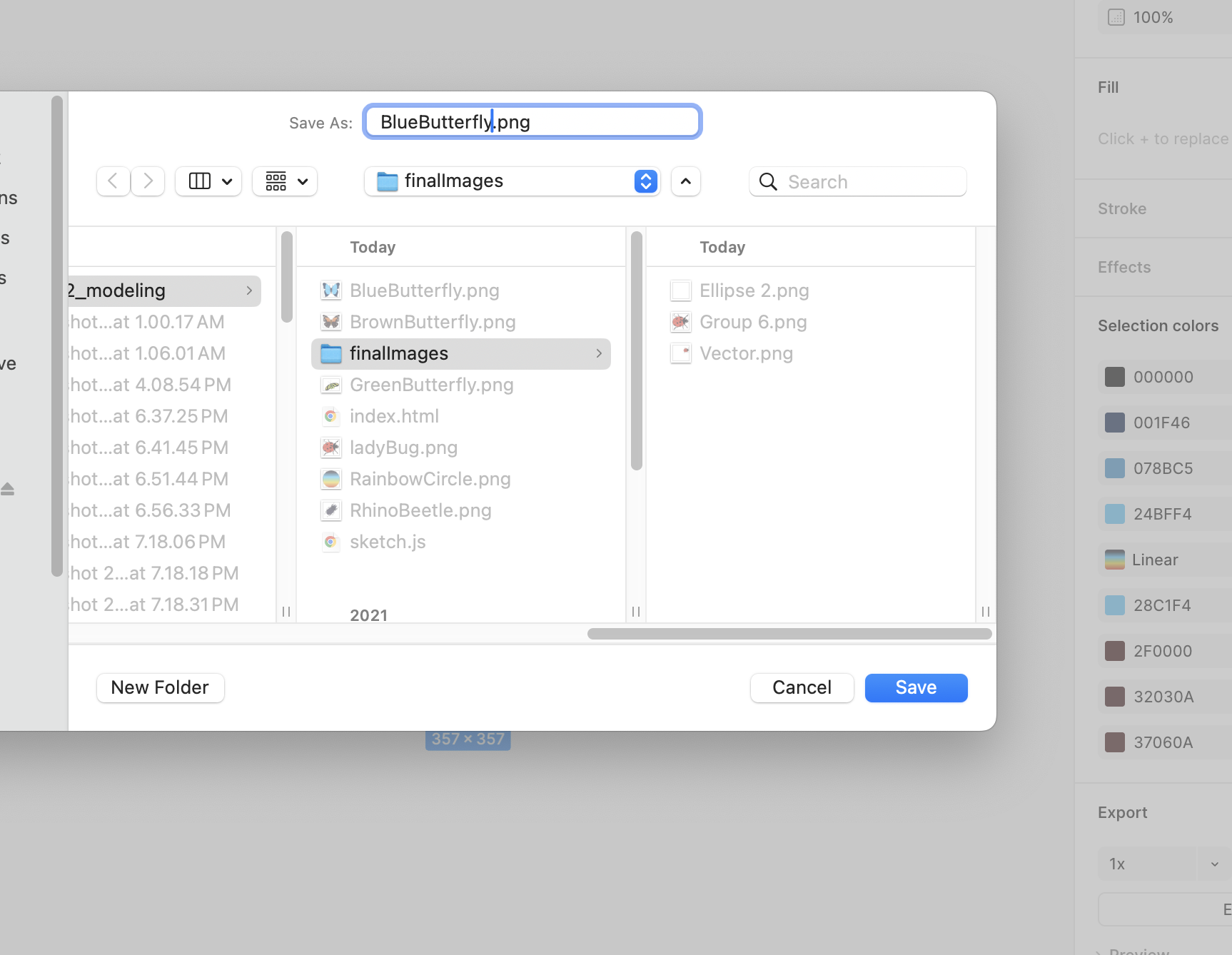This screenshot has width=1232, height=955.
Task: Click the back navigation arrow
Action: pos(113,181)
